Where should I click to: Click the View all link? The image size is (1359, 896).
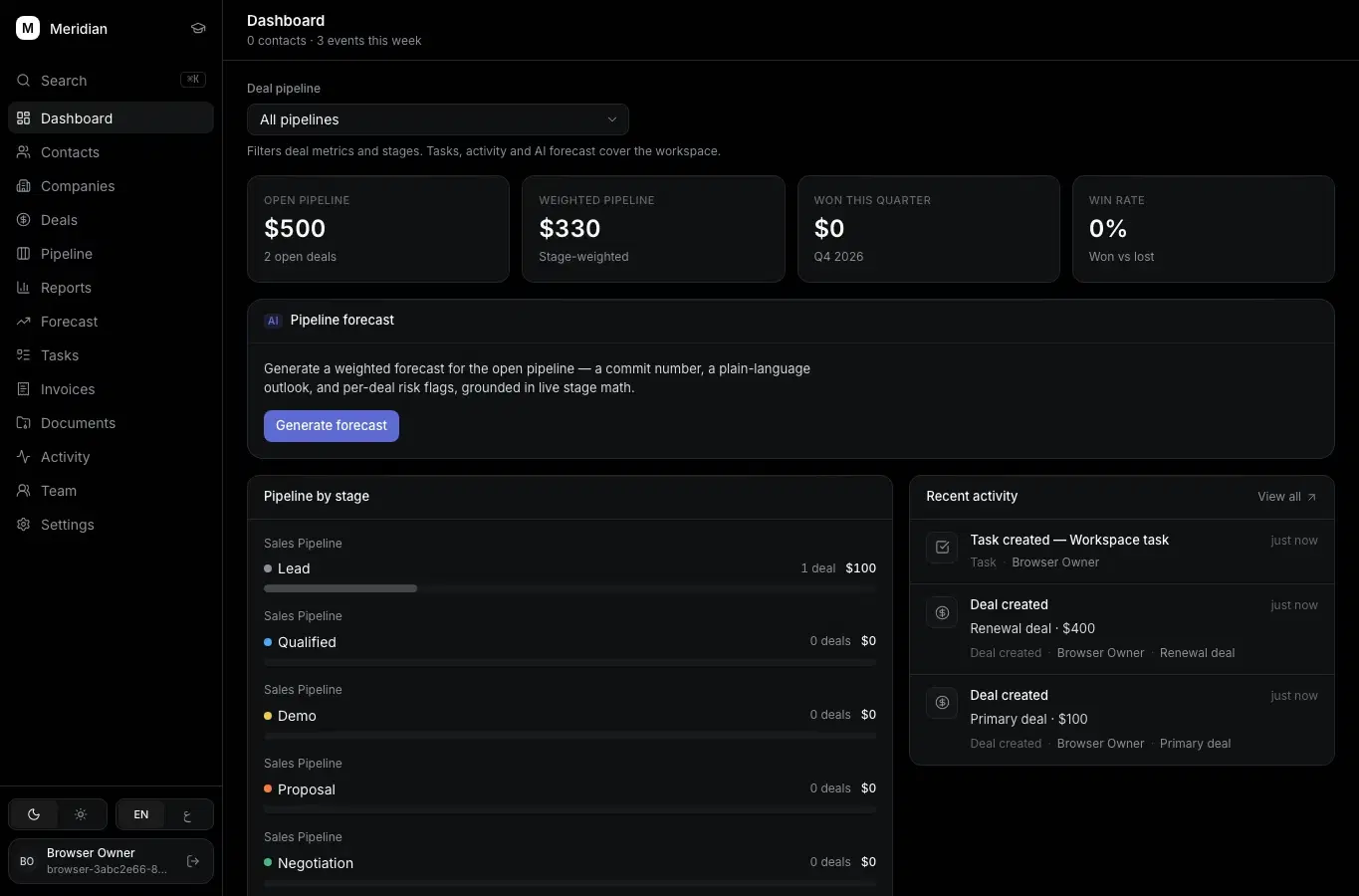1286,497
